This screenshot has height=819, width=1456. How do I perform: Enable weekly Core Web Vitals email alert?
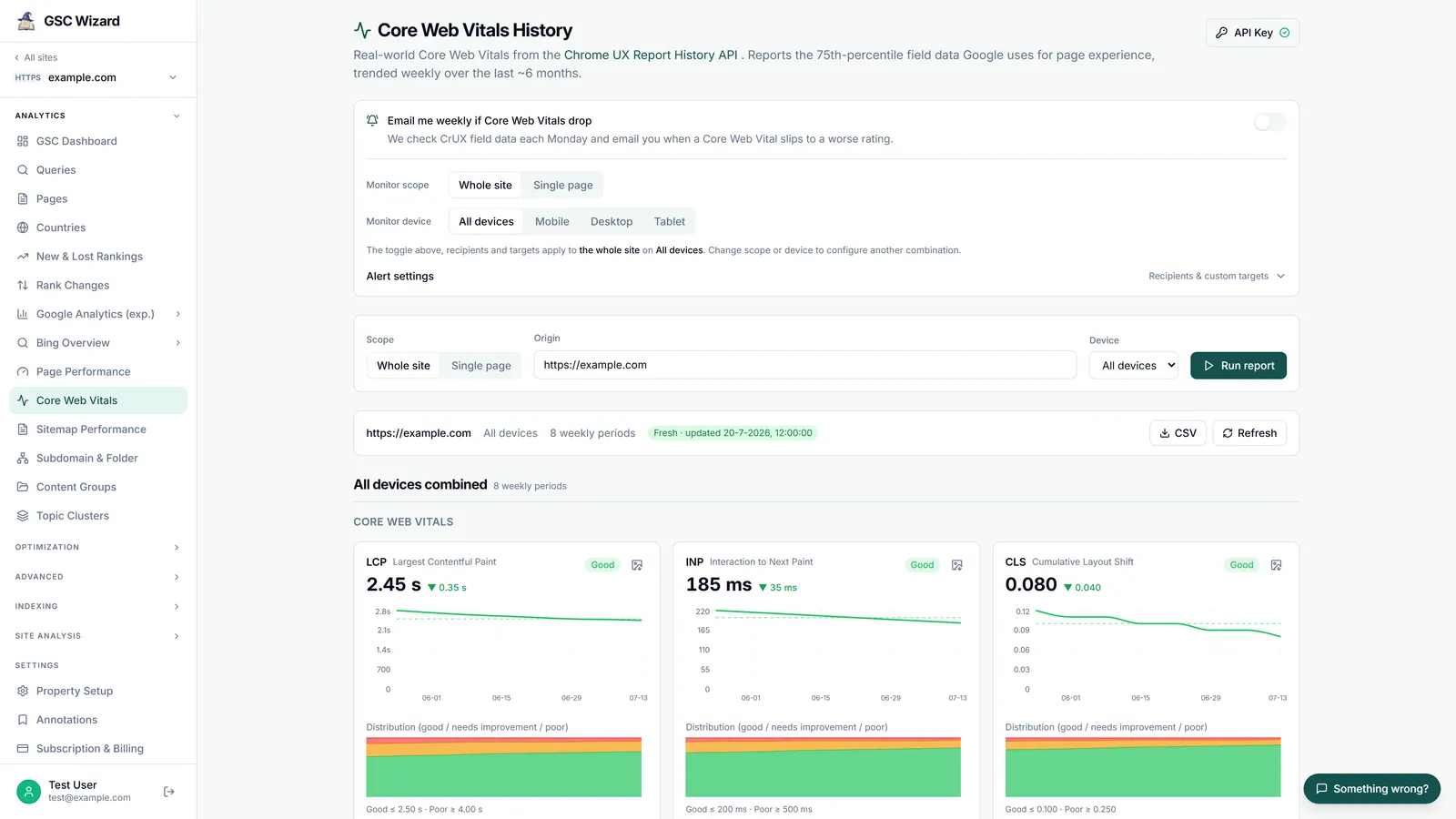[1269, 122]
